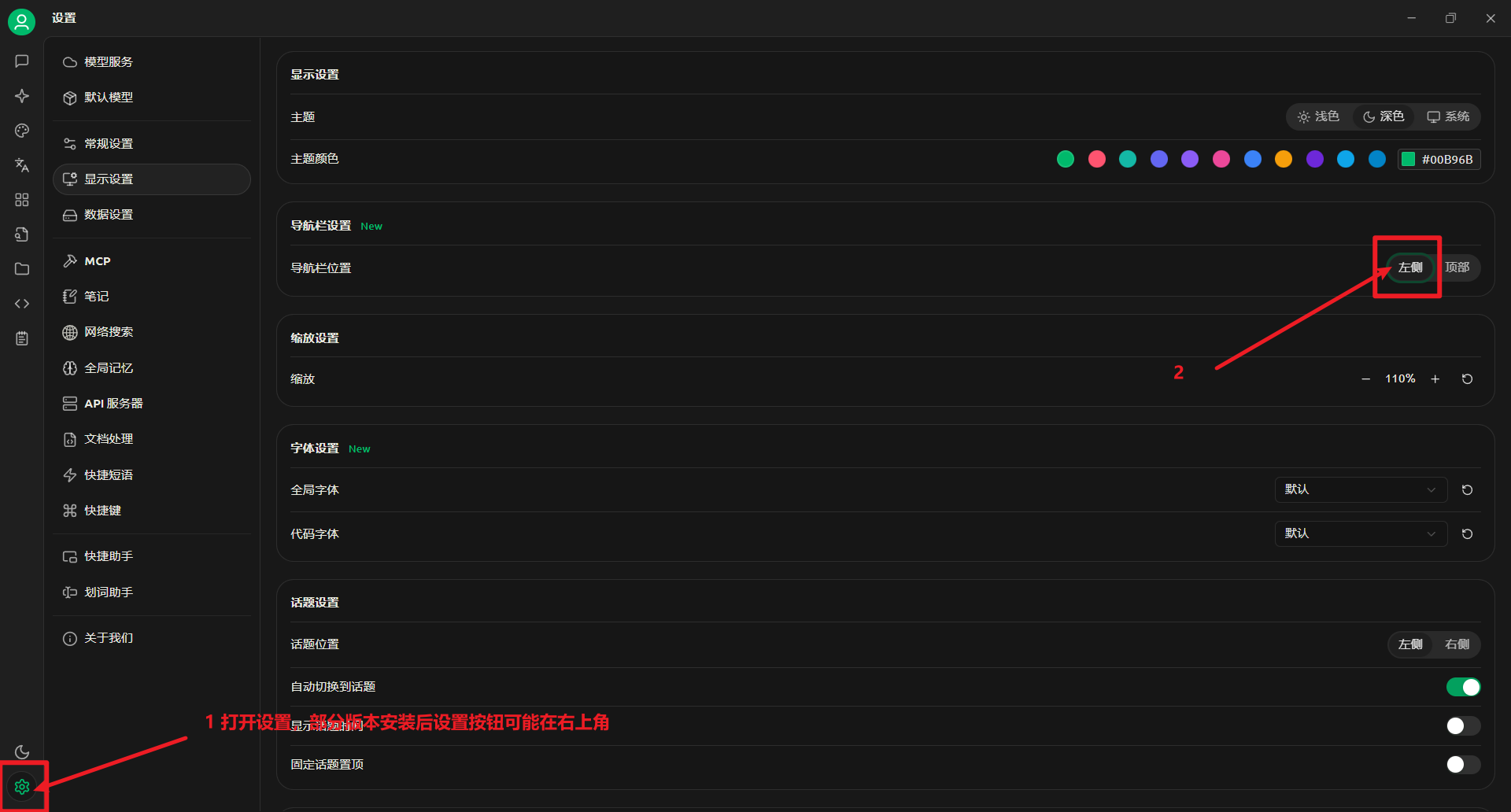1511x812 pixels.
Task: Open the mini apps grid icon
Action: coord(22,200)
